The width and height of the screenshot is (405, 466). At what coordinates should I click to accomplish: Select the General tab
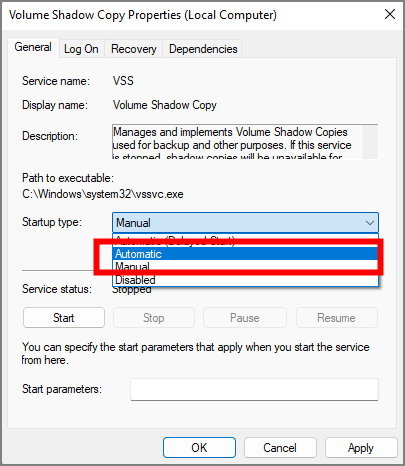(x=33, y=47)
